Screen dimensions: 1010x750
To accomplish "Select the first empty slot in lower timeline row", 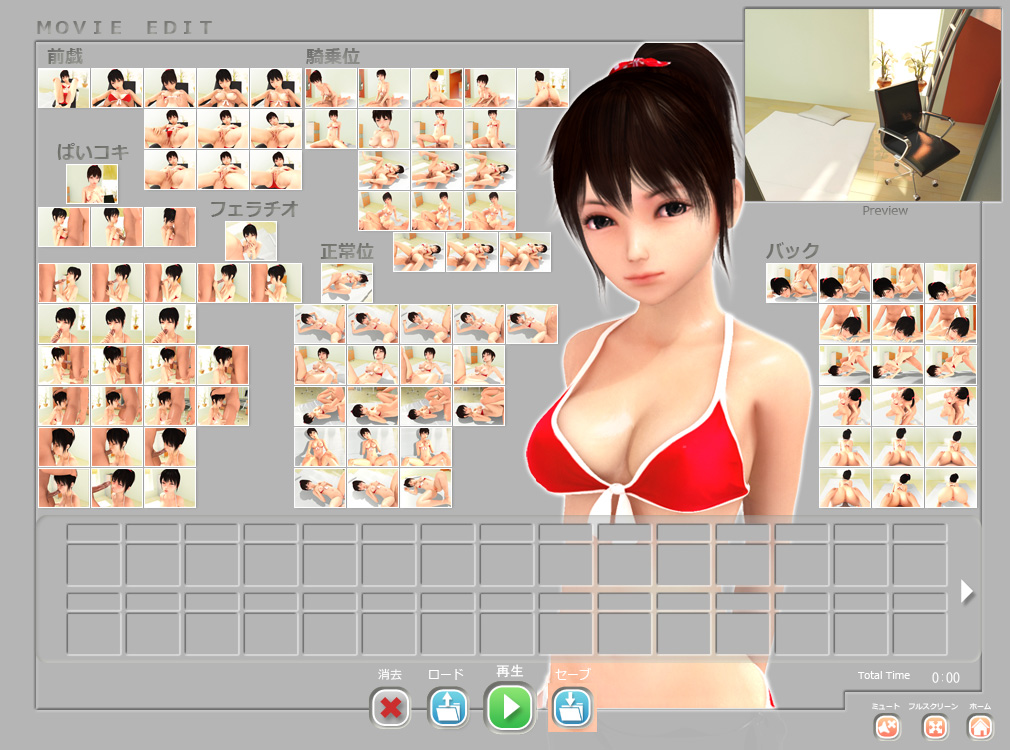I will pos(93,632).
